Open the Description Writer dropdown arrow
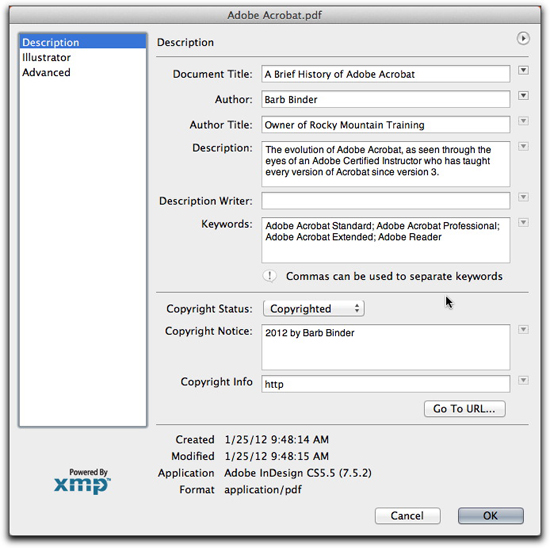The height and width of the screenshot is (548, 550). tap(523, 197)
